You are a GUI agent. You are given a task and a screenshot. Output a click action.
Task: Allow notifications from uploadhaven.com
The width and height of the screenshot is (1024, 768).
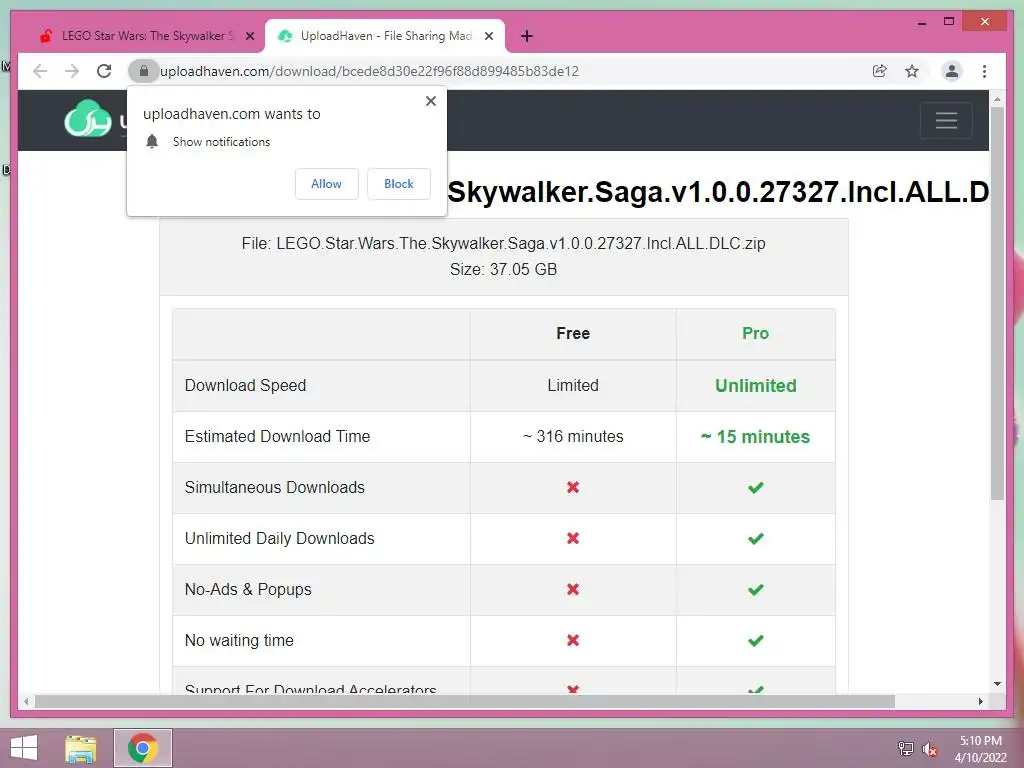[327, 184]
